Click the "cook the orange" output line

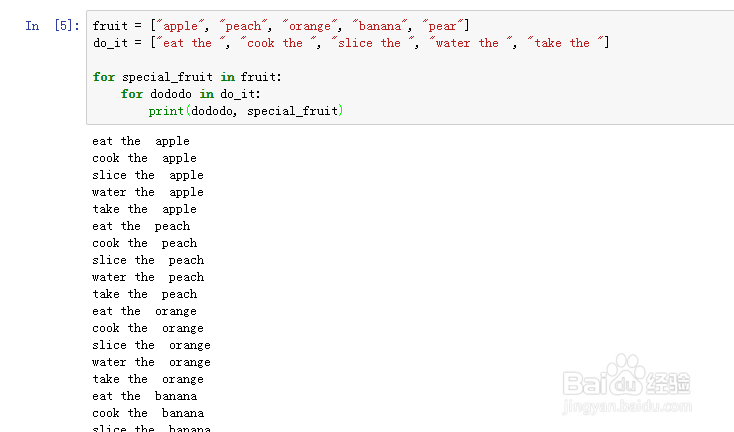click(147, 328)
